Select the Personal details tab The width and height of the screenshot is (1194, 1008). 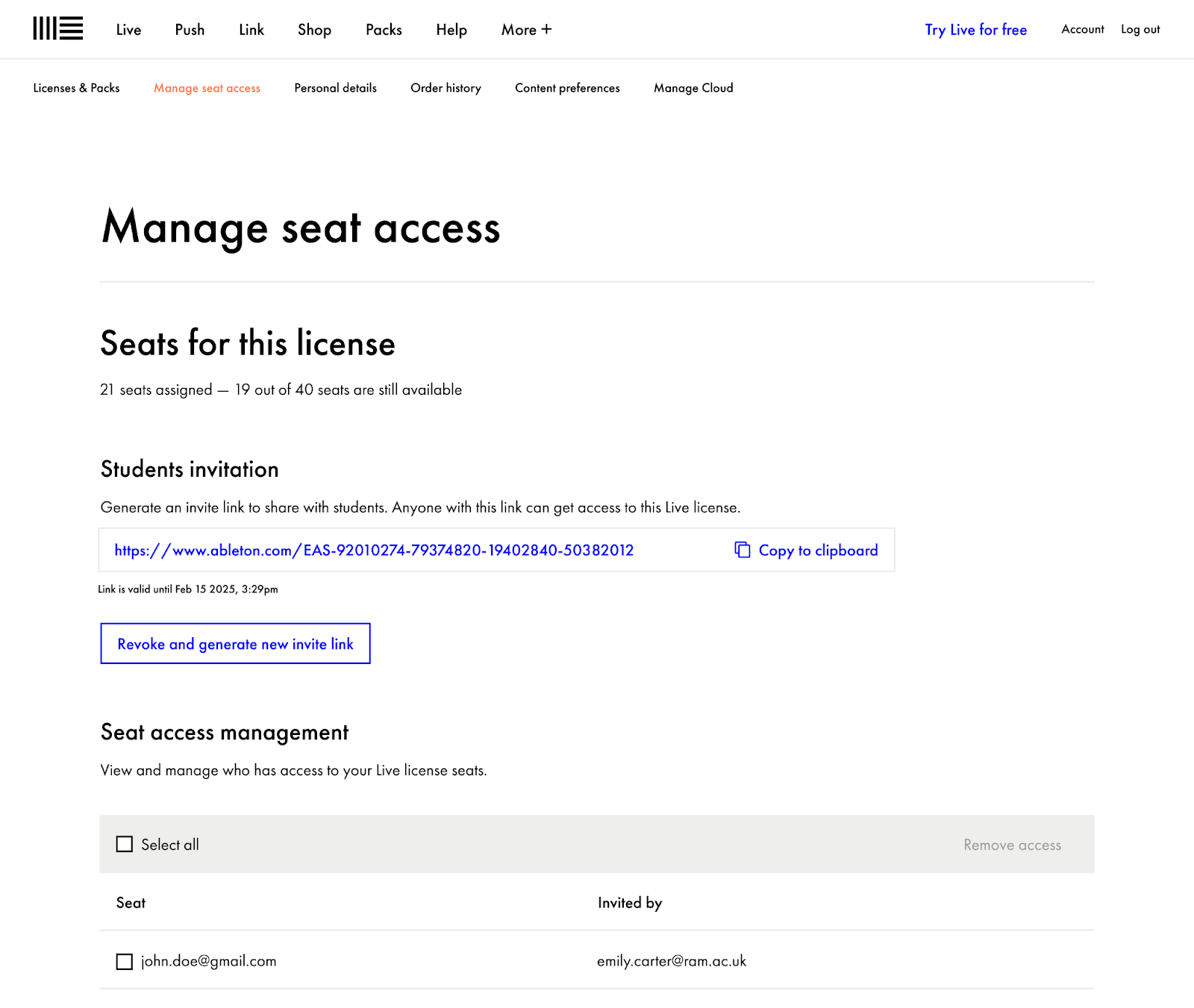click(x=335, y=88)
